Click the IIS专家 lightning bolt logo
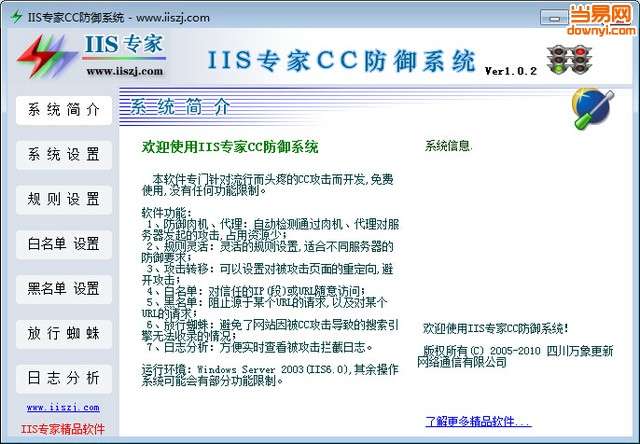The image size is (640, 444). tap(46, 56)
